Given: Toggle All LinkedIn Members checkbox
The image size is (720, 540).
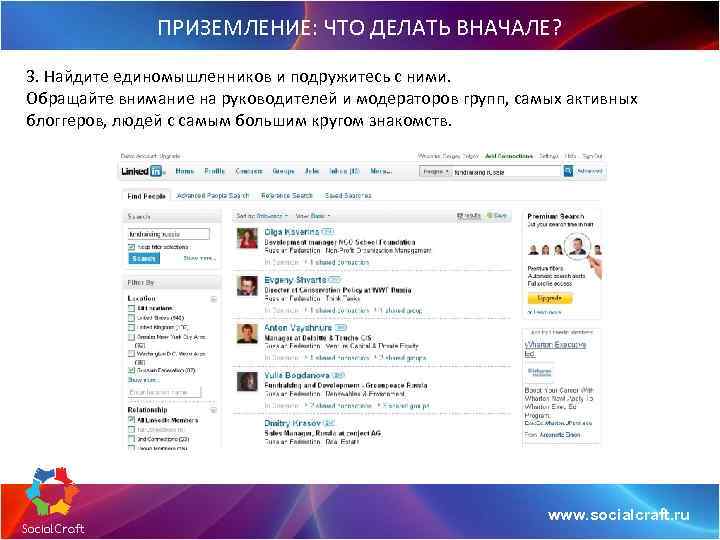Looking at the screenshot, I should coord(131,420).
